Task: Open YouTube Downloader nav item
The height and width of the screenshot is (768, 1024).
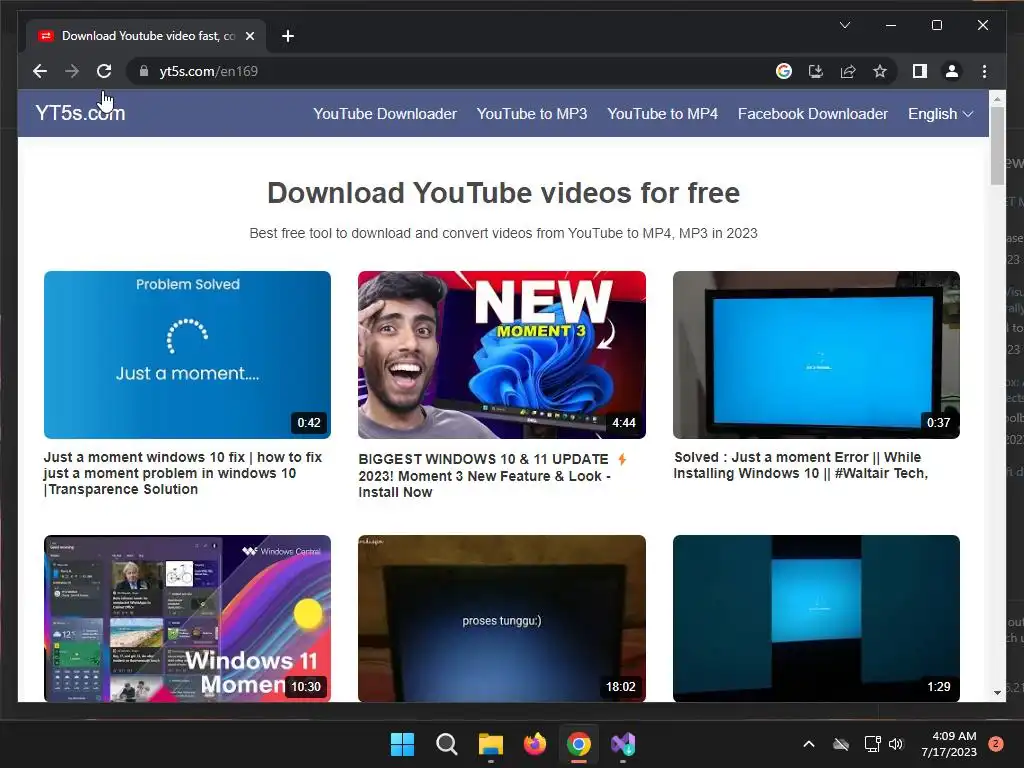Action: [x=385, y=114]
